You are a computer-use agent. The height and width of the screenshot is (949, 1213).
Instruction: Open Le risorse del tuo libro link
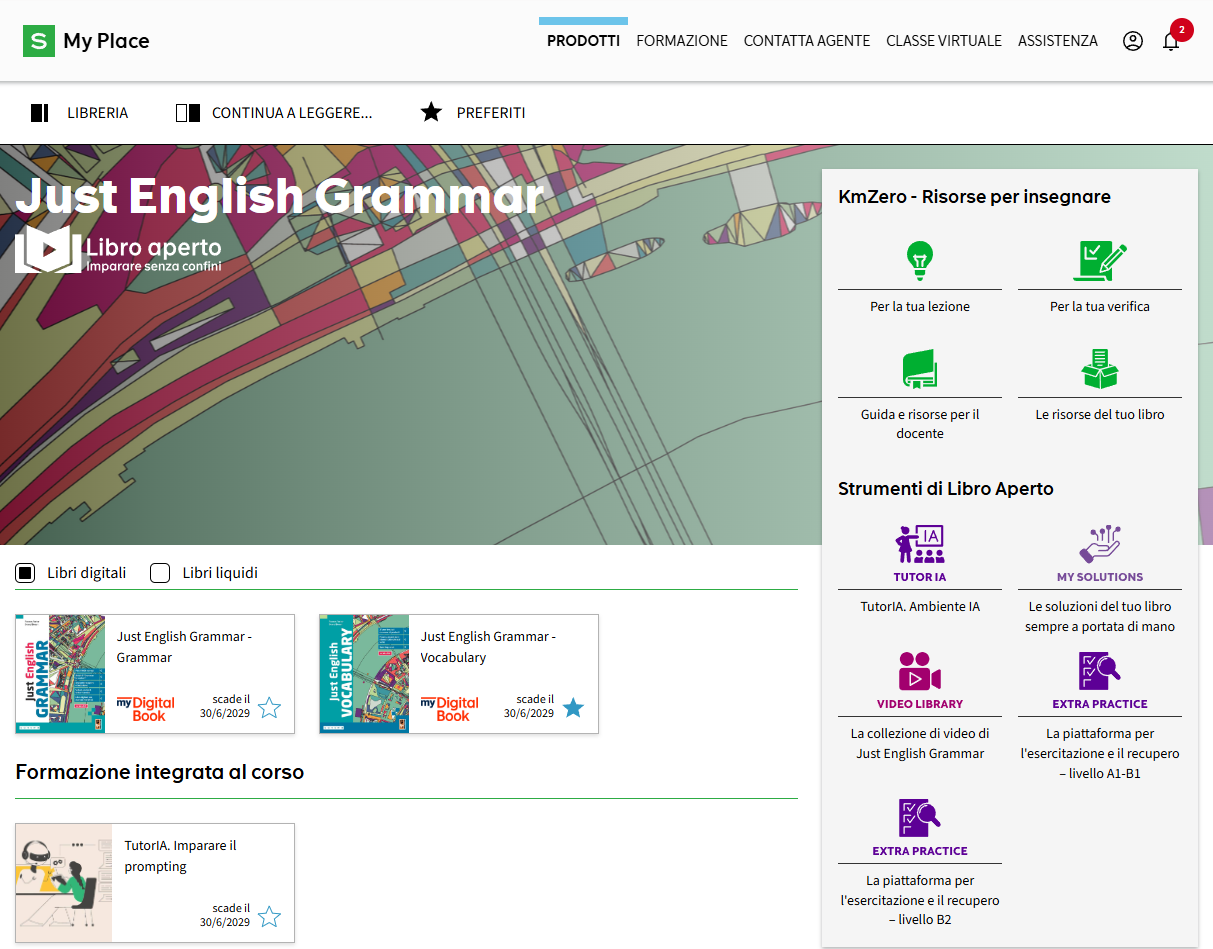(x=1100, y=414)
